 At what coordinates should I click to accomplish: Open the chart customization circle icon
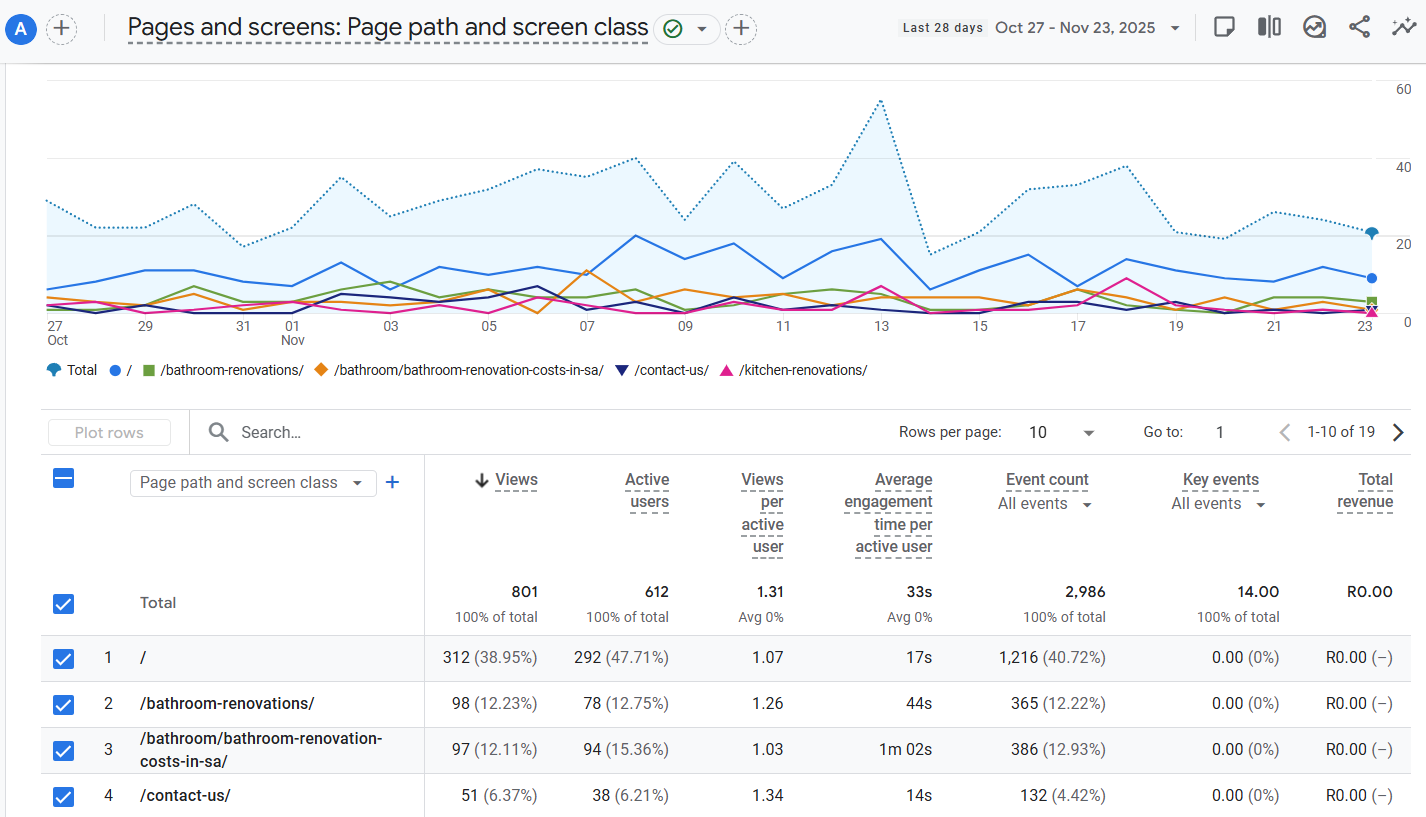1314,28
